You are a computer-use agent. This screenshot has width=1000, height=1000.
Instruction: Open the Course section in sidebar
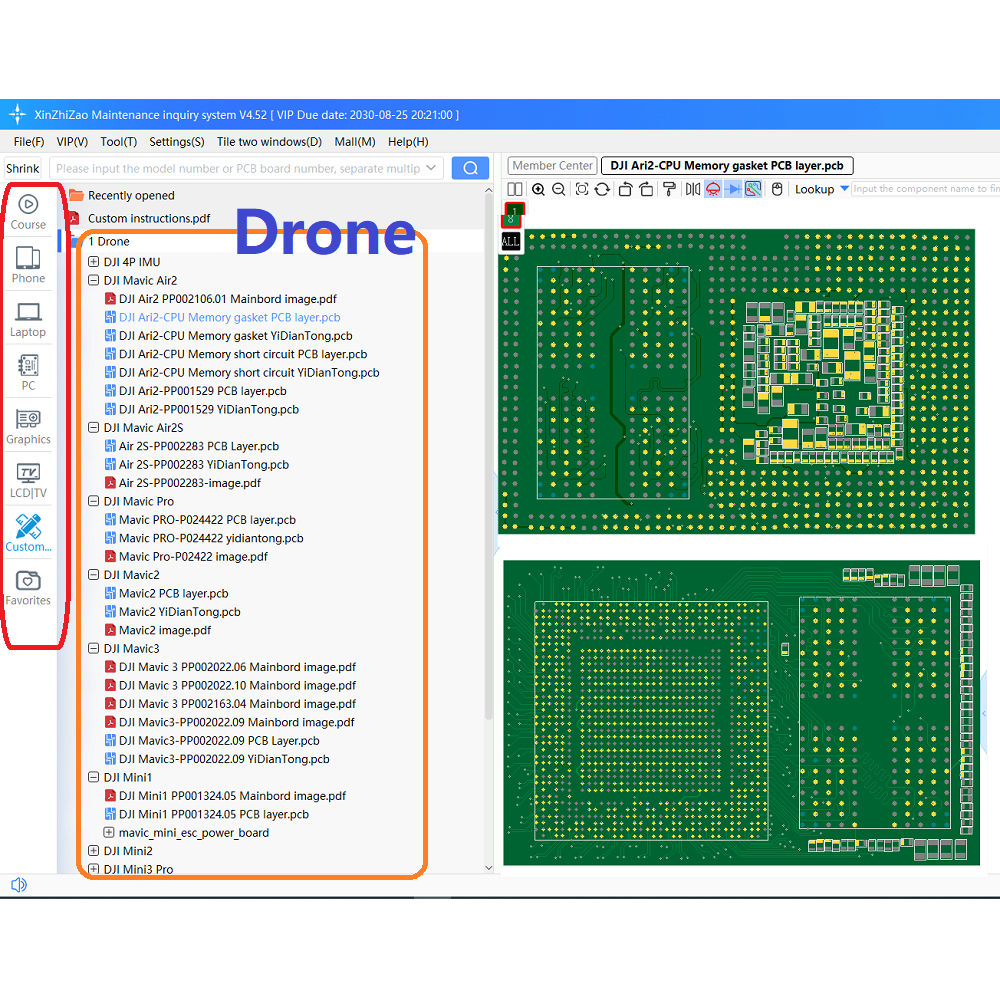(28, 212)
